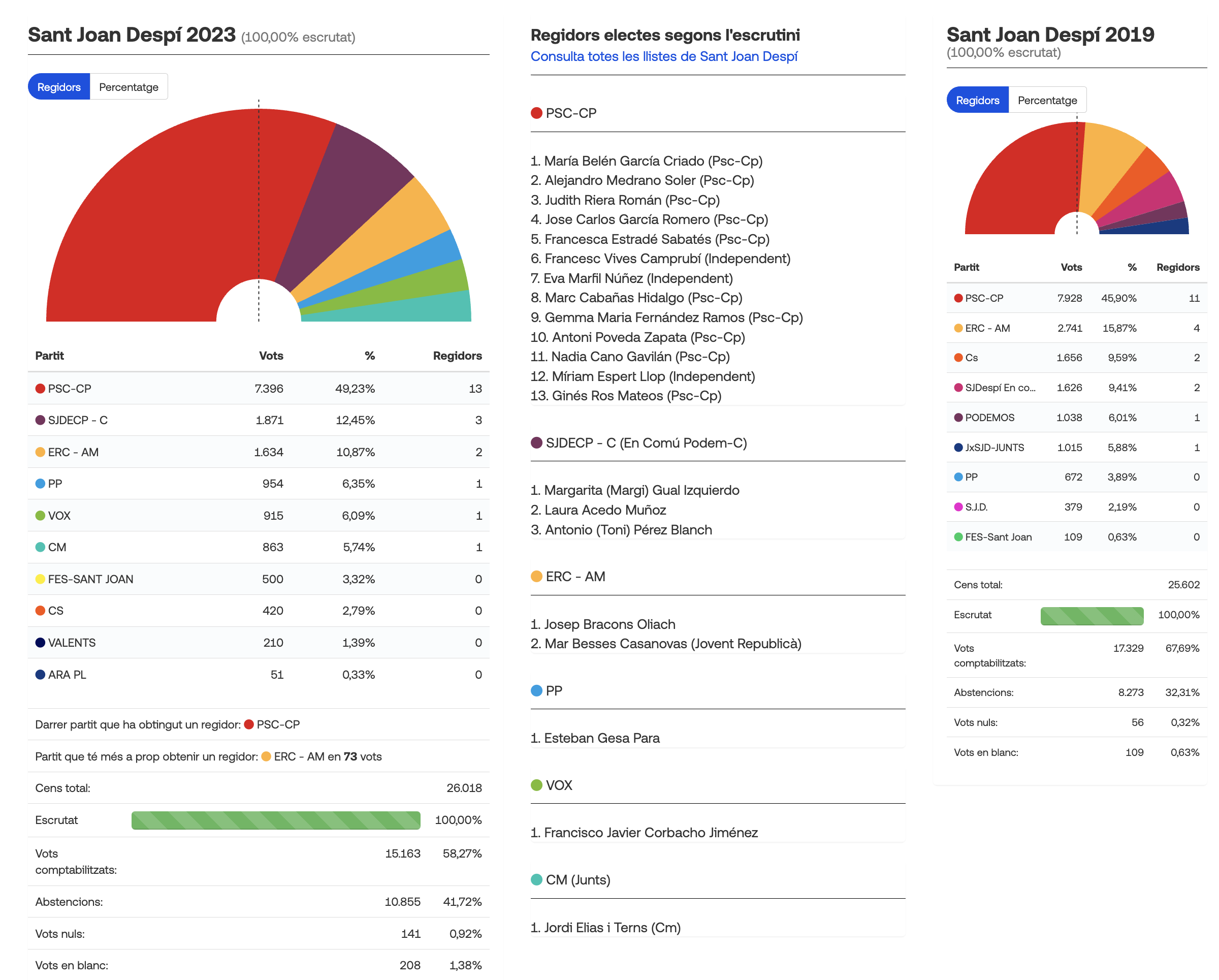Open link to all Sant Joan Despí lists
Image resolution: width=1219 pixels, height=980 pixels.
(x=663, y=56)
